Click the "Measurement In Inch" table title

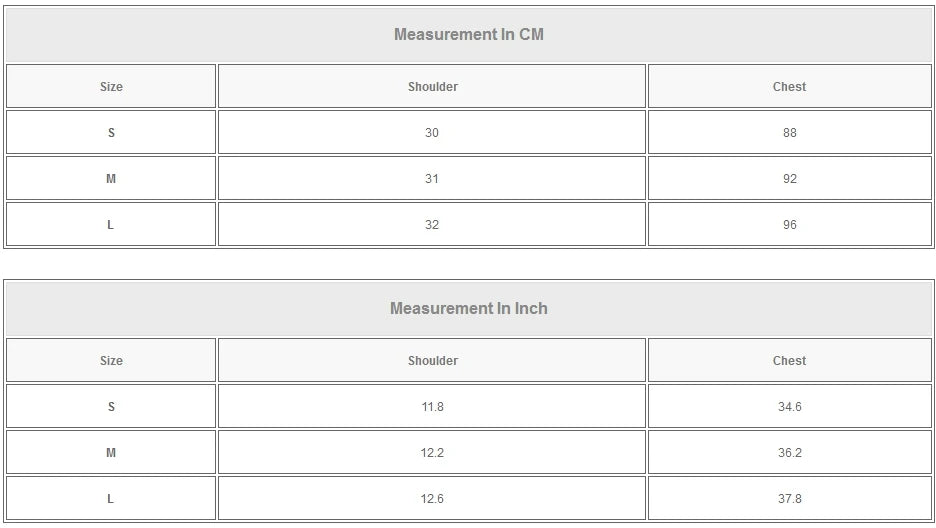(x=468, y=309)
